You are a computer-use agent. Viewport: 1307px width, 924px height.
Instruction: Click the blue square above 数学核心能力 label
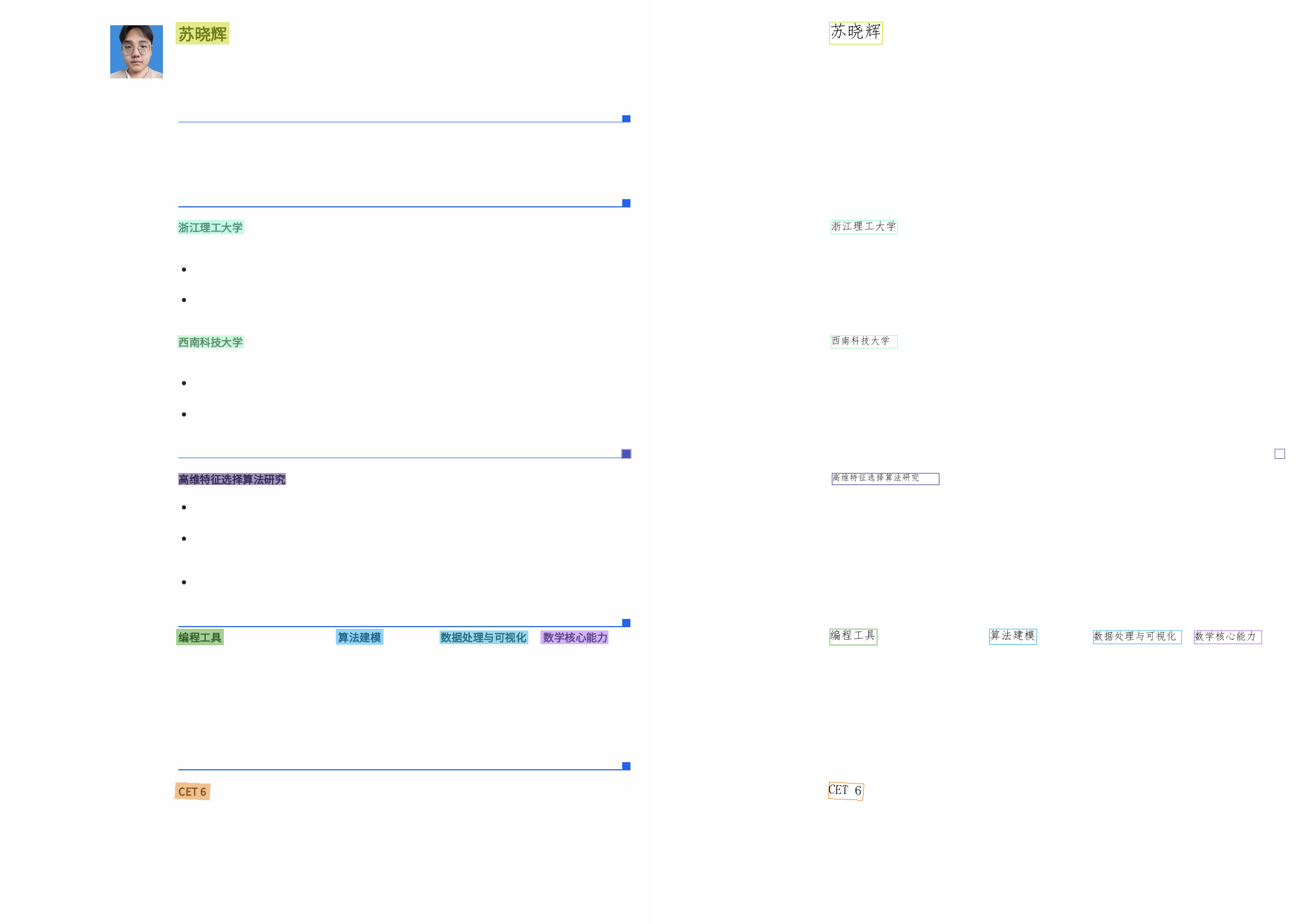click(x=626, y=623)
